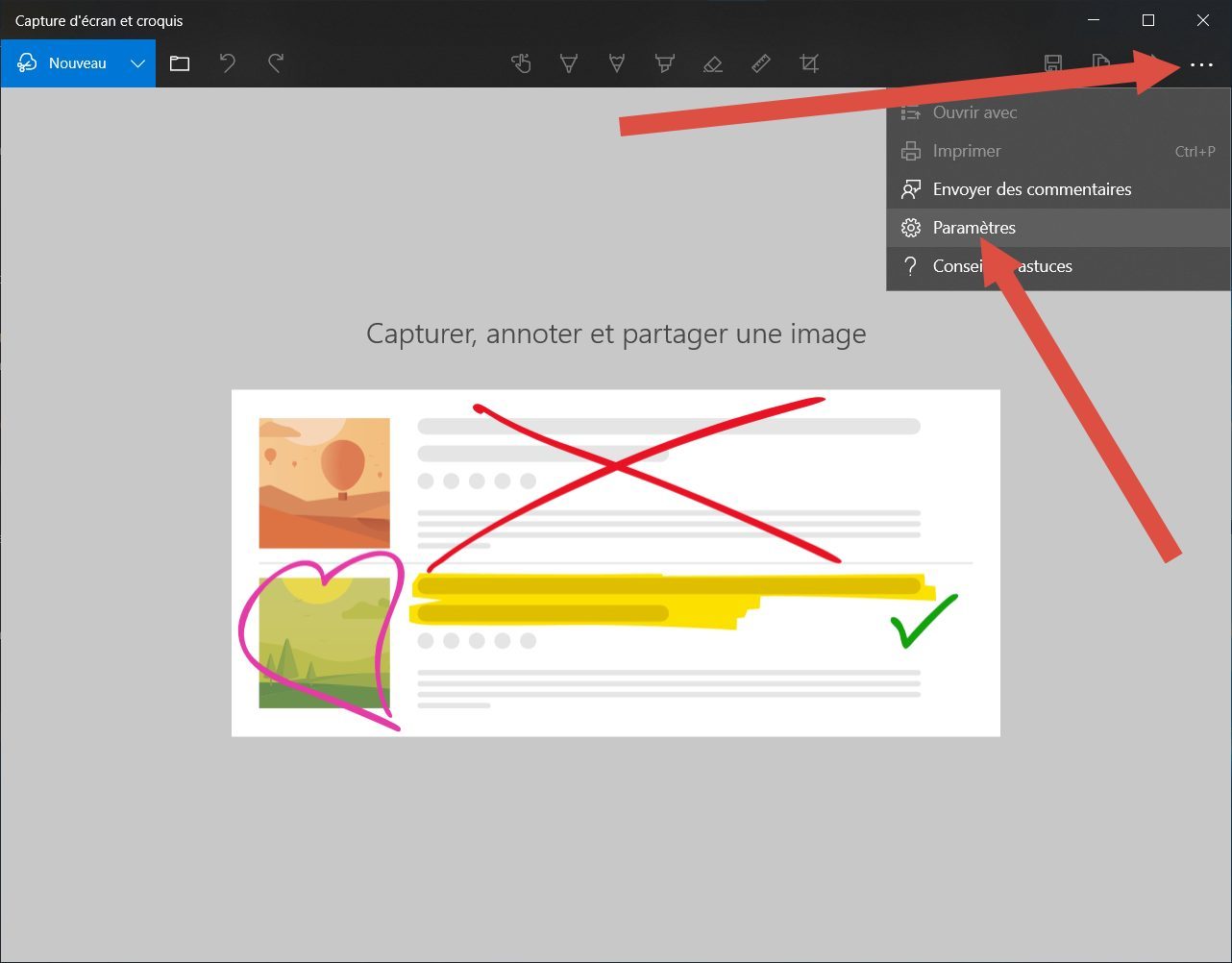Redo the last action

276,63
